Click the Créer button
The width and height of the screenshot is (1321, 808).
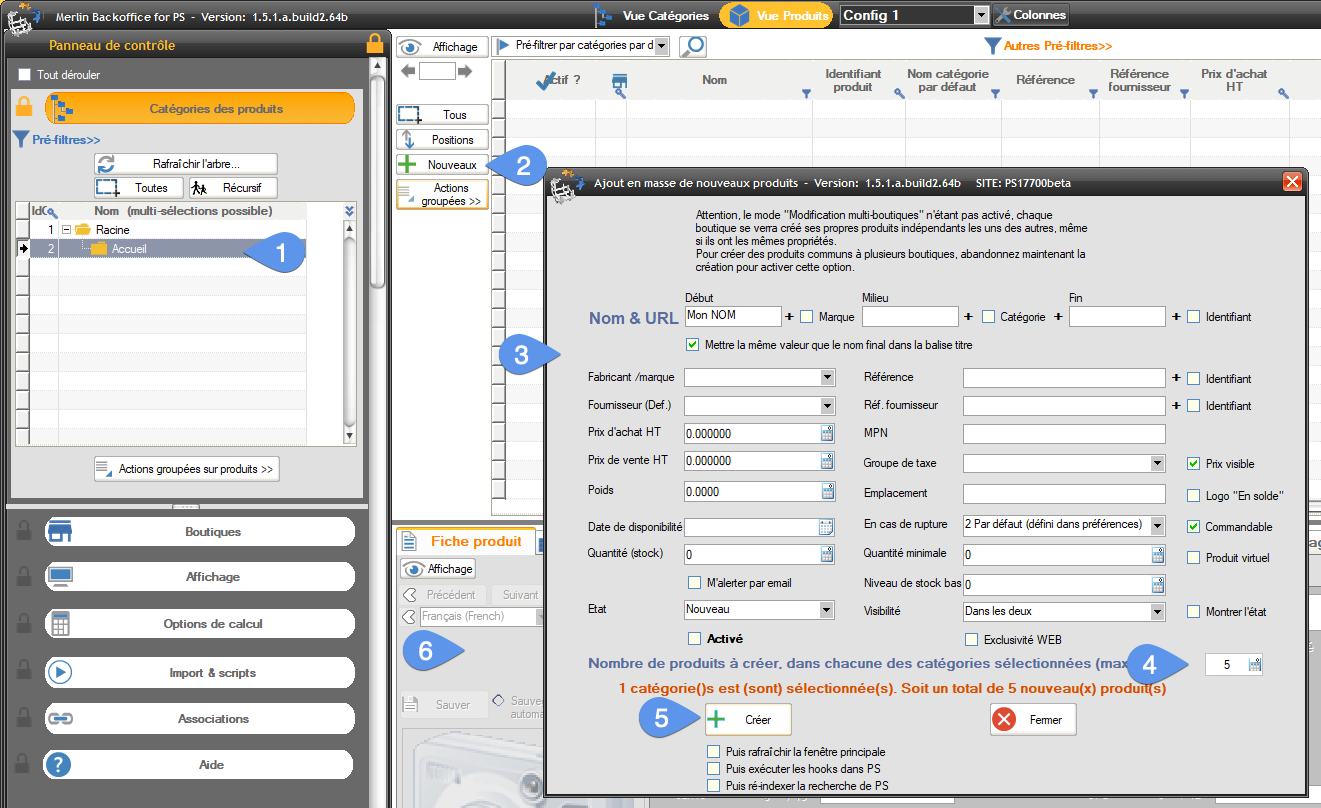pos(748,719)
